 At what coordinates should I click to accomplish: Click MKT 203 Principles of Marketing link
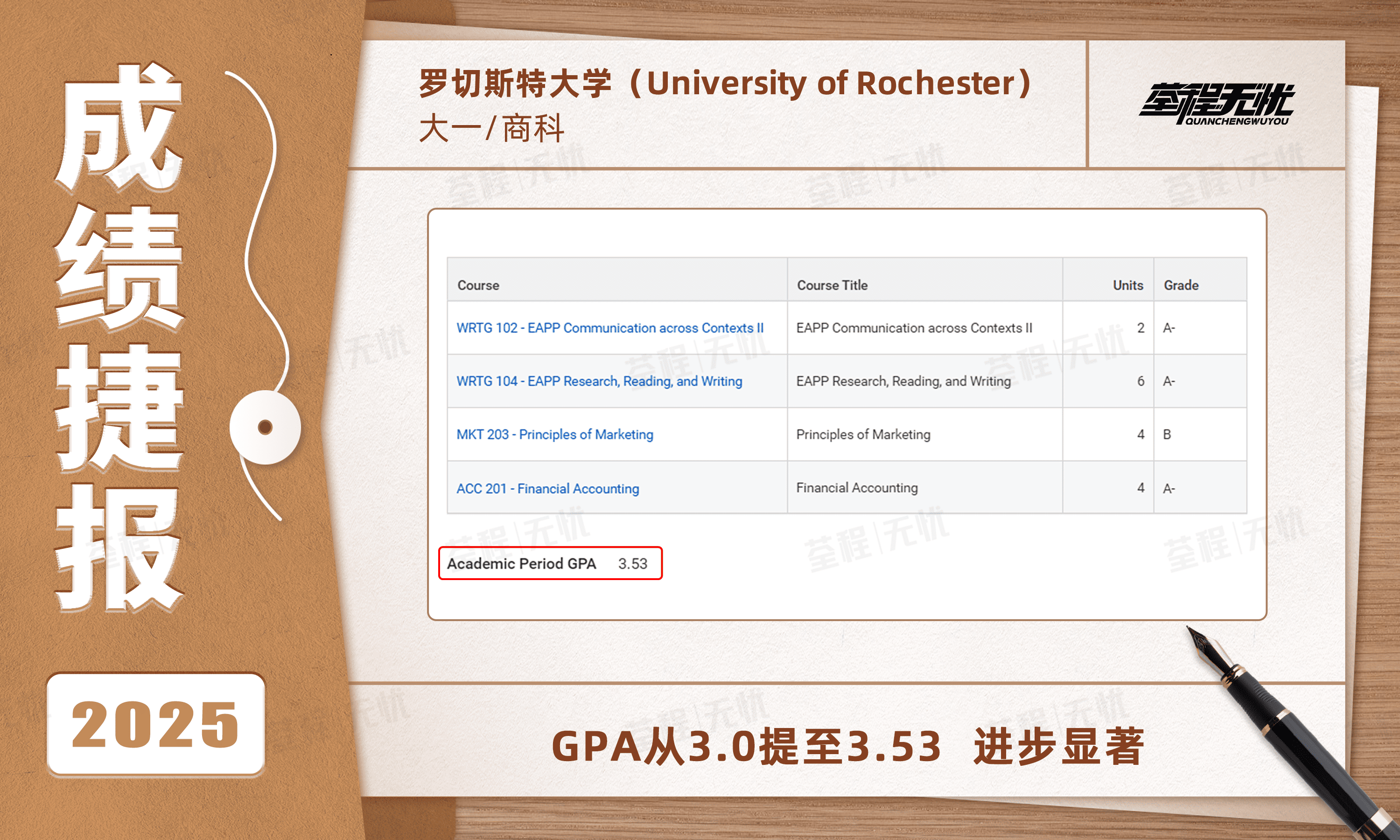click(554, 434)
